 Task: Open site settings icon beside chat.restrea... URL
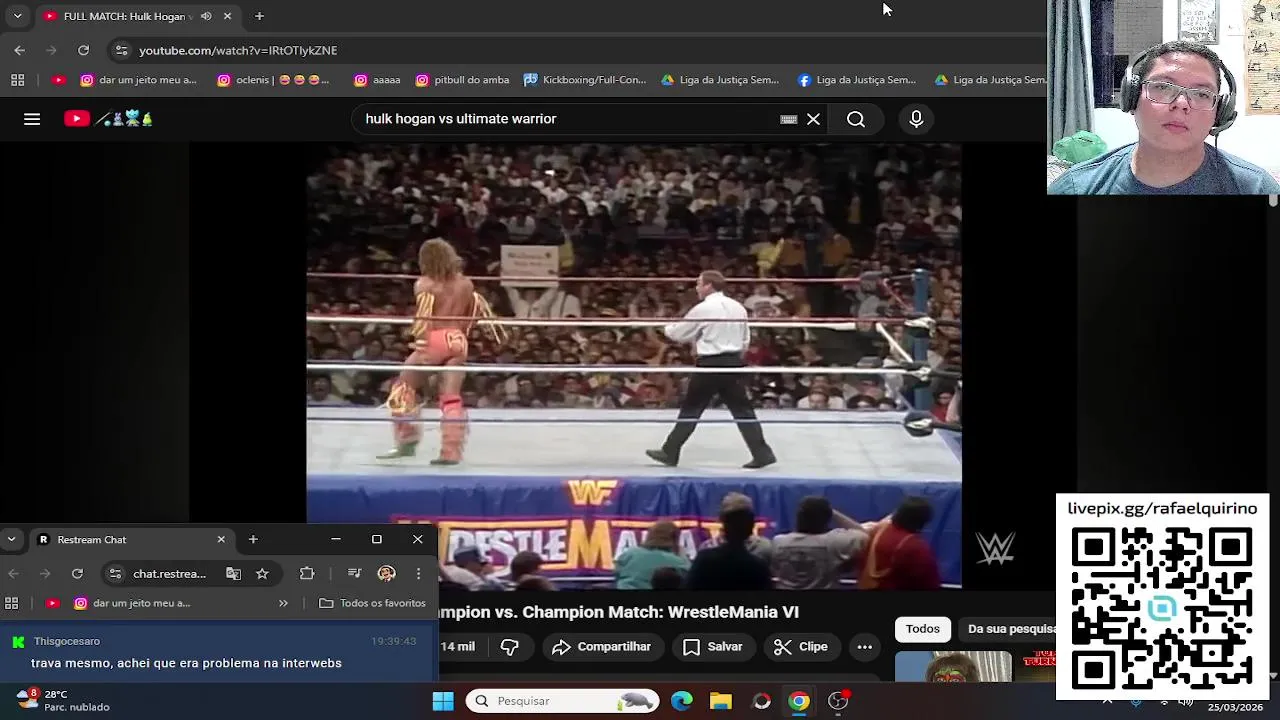(x=115, y=574)
